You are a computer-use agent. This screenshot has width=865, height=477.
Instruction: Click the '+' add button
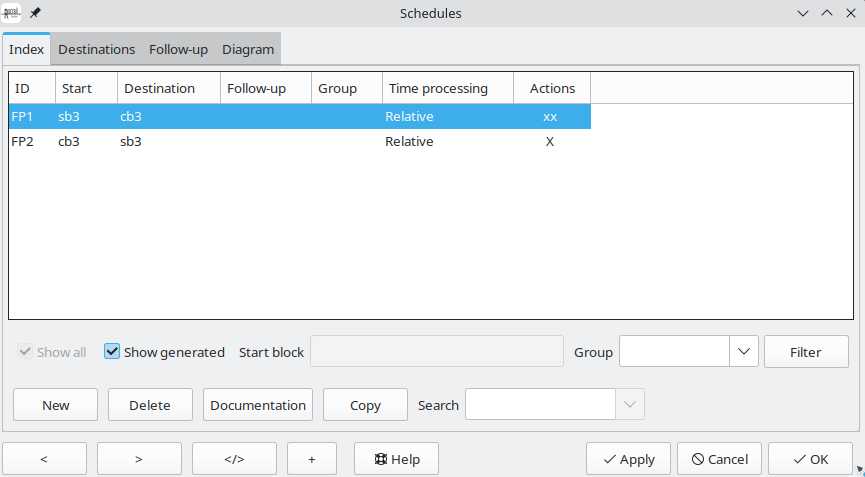click(311, 459)
